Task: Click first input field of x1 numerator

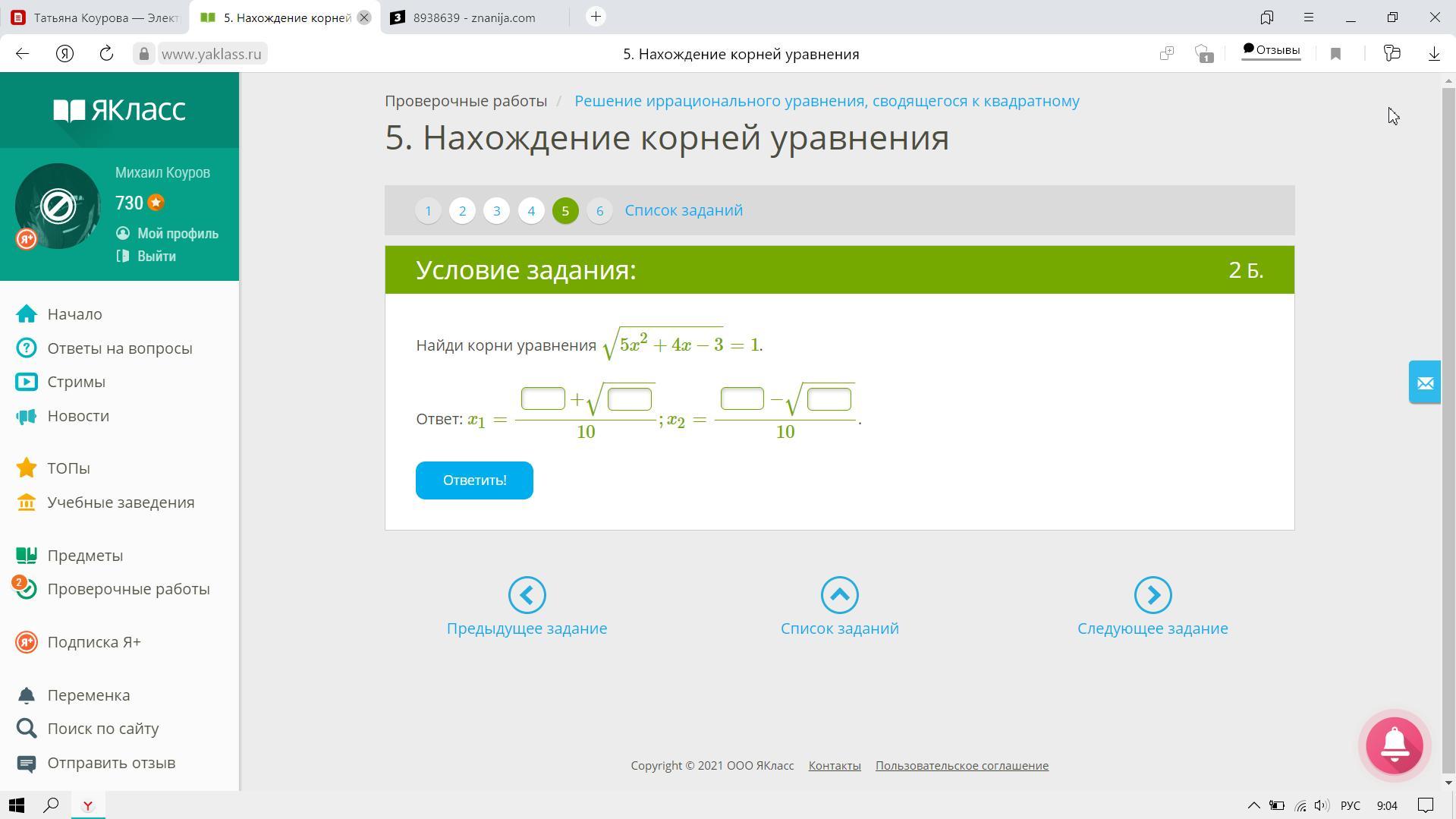Action: [x=543, y=398]
